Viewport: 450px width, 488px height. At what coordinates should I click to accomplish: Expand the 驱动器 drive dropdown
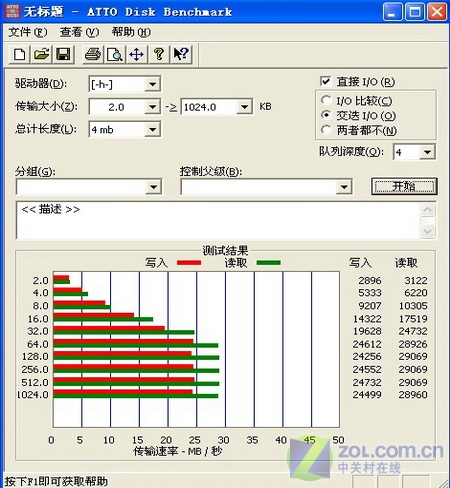click(152, 84)
